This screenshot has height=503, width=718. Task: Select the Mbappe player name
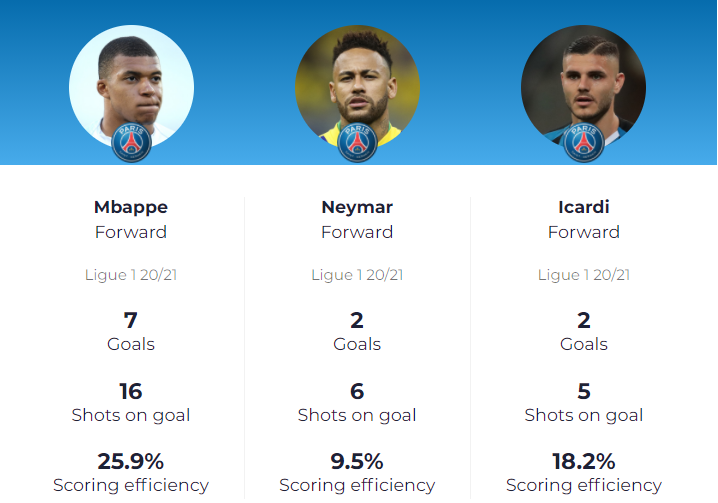pyautogui.click(x=131, y=207)
